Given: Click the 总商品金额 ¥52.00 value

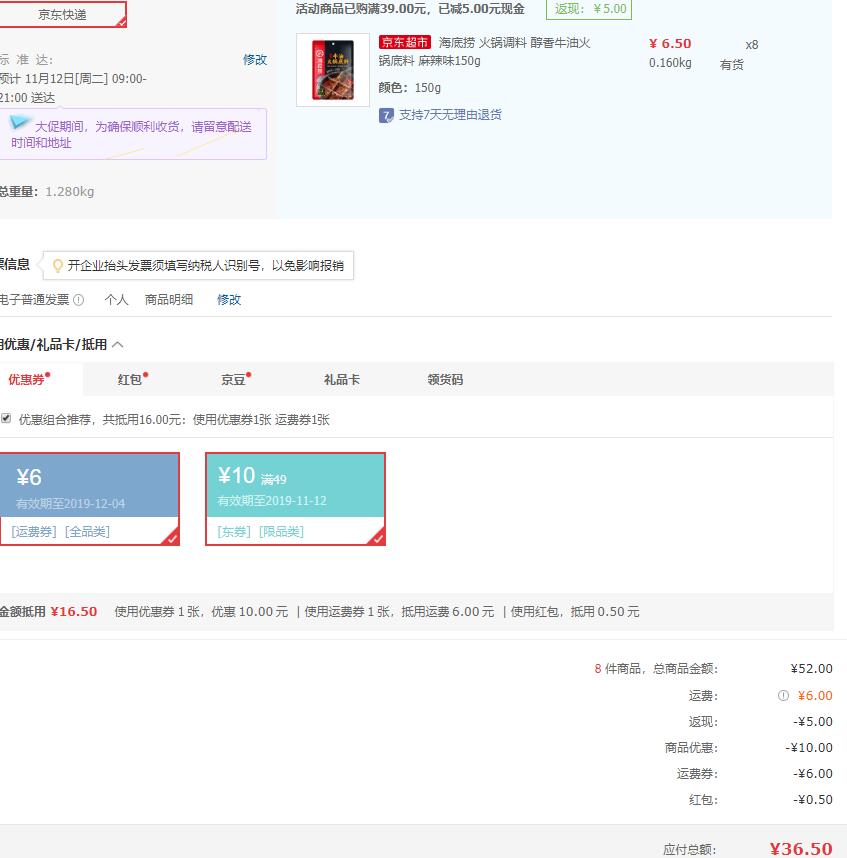Looking at the screenshot, I should pos(811,669).
